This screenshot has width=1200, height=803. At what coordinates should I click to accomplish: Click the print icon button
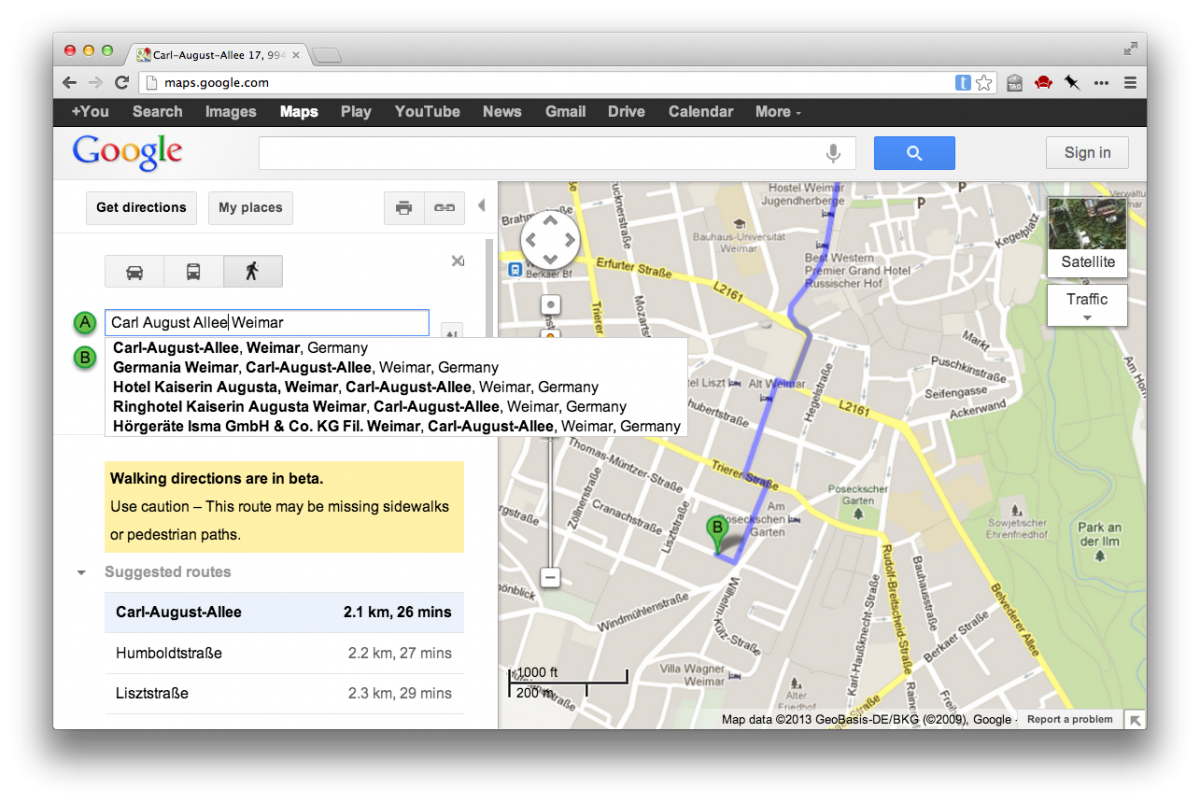[404, 208]
